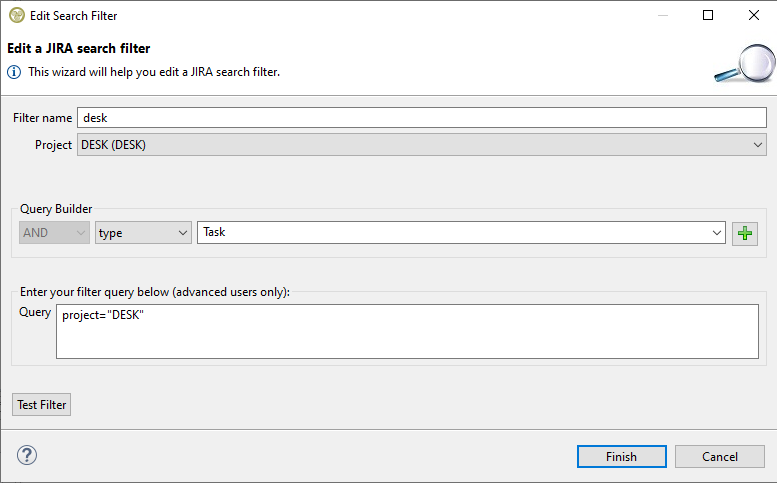777x483 pixels.
Task: Cancel the search filter wizard
Action: coord(720,456)
